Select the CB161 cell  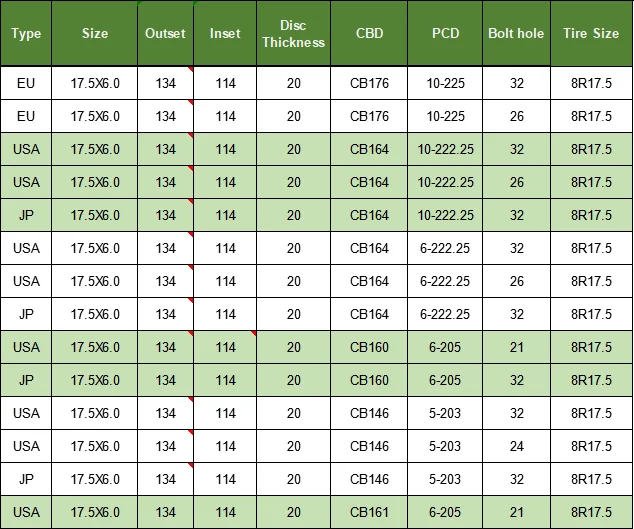369,512
